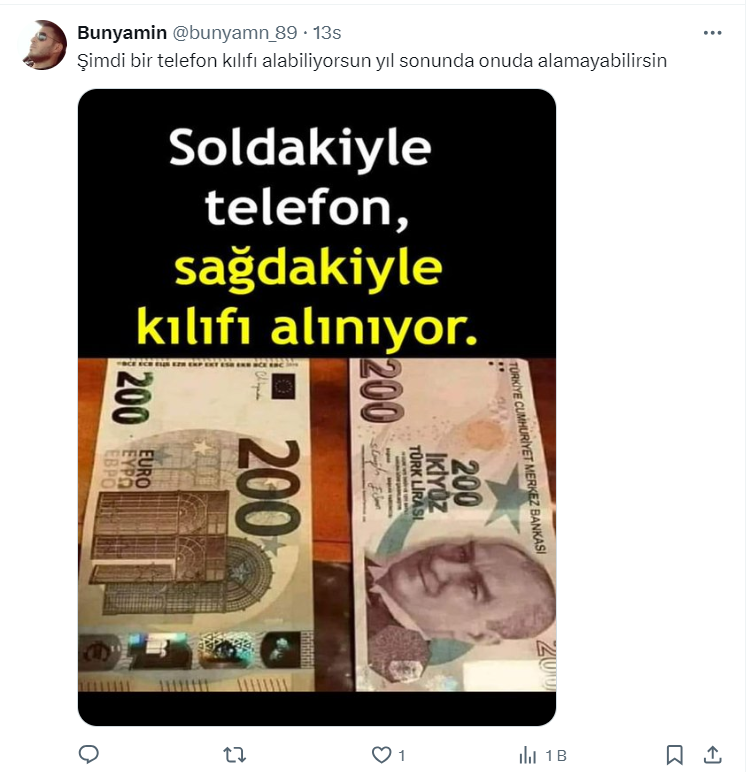Screen dimensions: 751x772
Task: View analytics via the bar chart icon
Action: [x=527, y=755]
